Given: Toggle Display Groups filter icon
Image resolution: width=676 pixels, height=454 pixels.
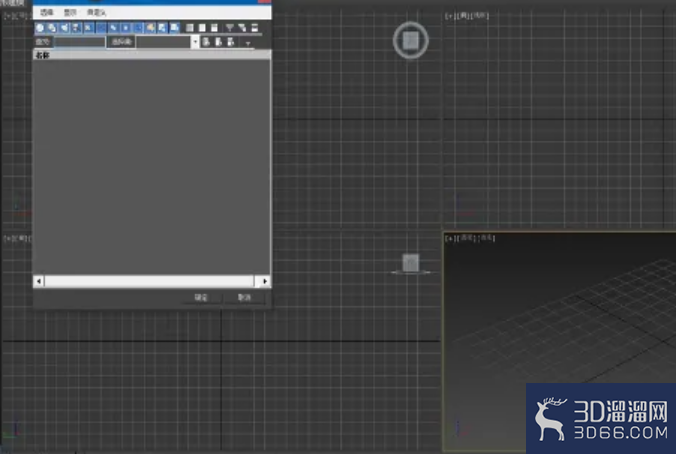Looking at the screenshot, I should 113,28.
